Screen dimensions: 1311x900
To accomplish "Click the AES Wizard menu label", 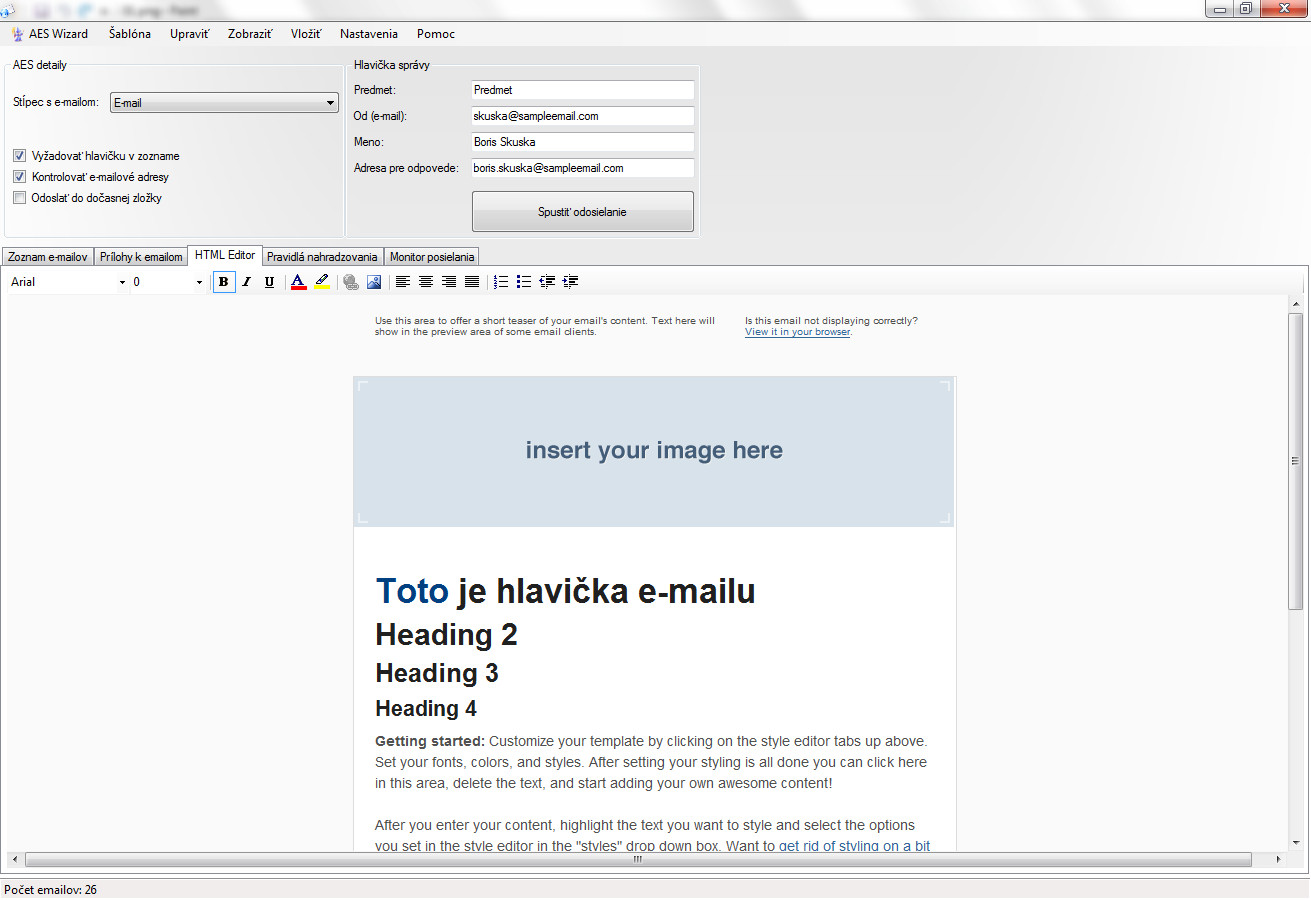I will point(58,34).
